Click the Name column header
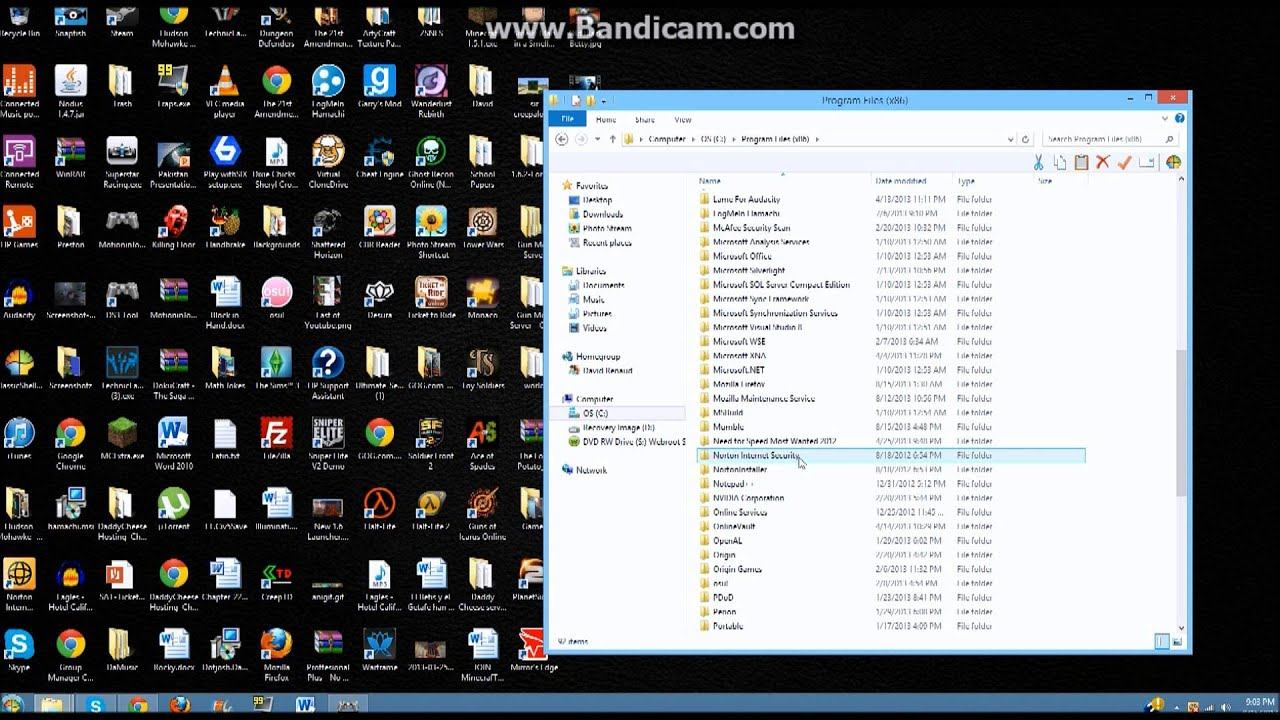 click(x=709, y=182)
